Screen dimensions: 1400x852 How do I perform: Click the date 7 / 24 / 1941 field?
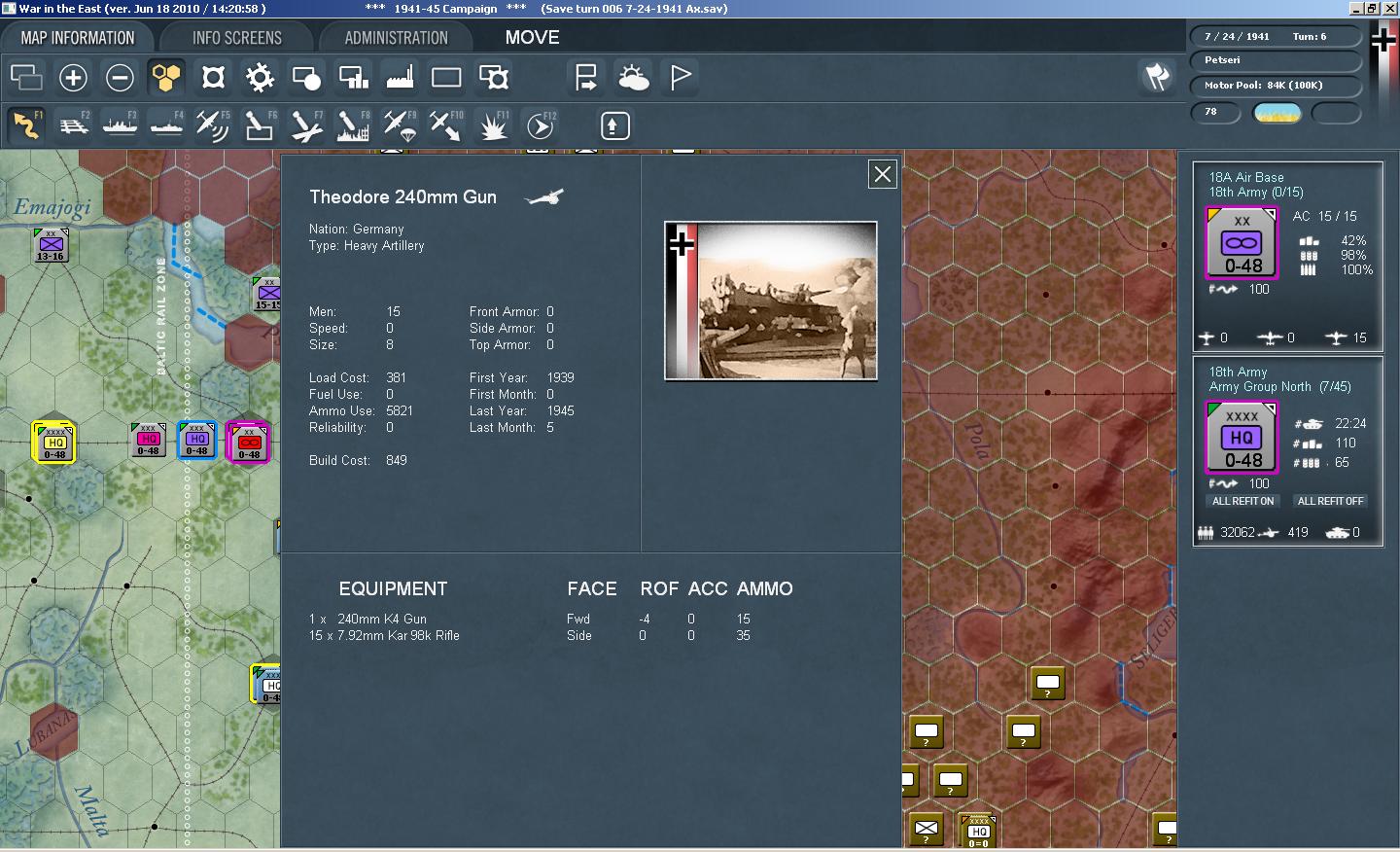click(x=1275, y=36)
